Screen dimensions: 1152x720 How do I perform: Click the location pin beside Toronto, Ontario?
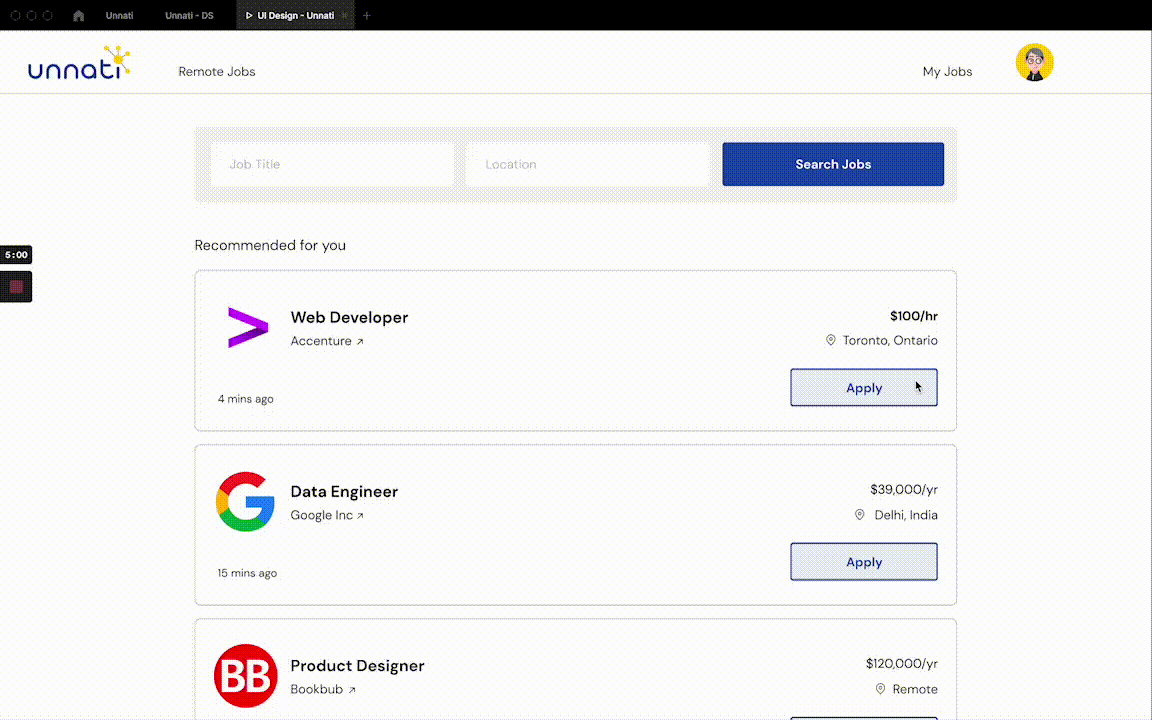pyautogui.click(x=830, y=340)
